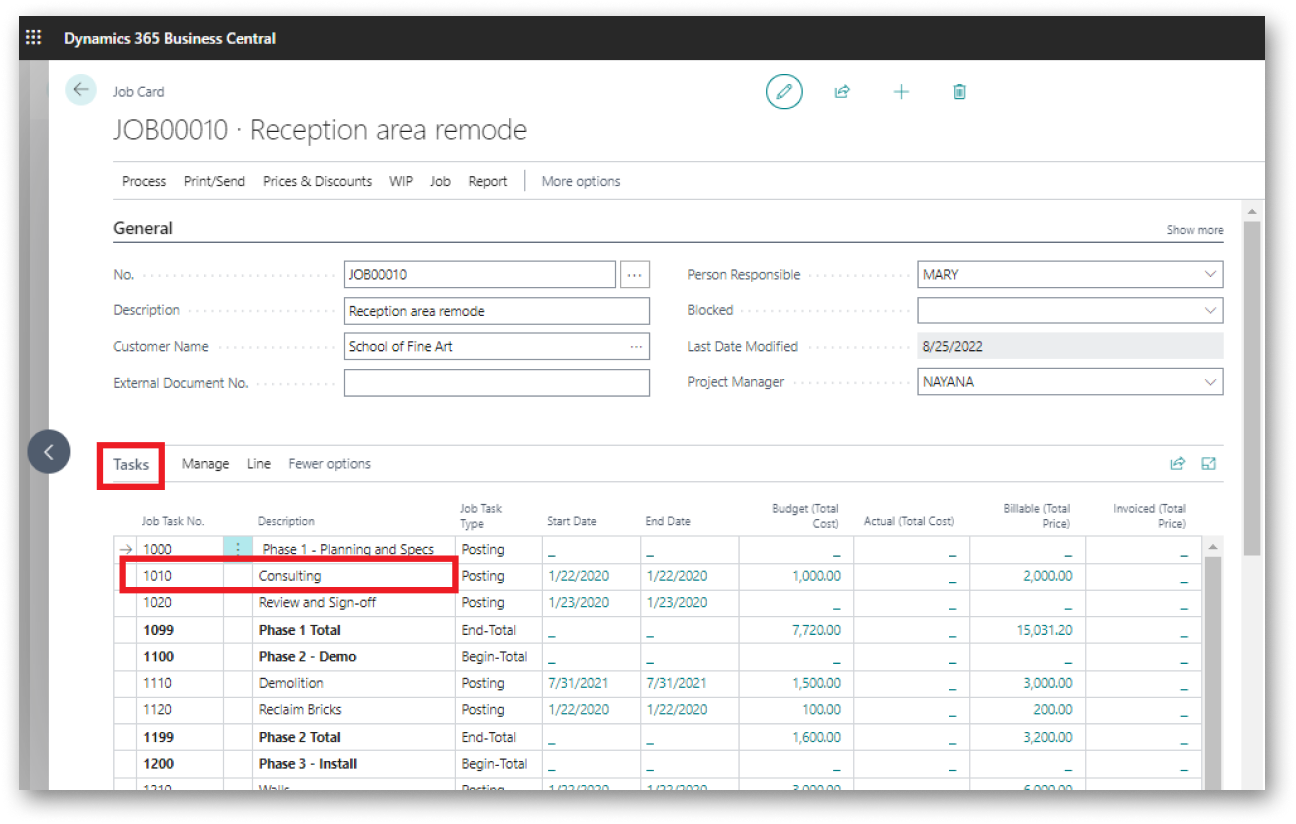Open Prices & Discounts menu
Screen dimensions: 1296x824
(x=317, y=181)
